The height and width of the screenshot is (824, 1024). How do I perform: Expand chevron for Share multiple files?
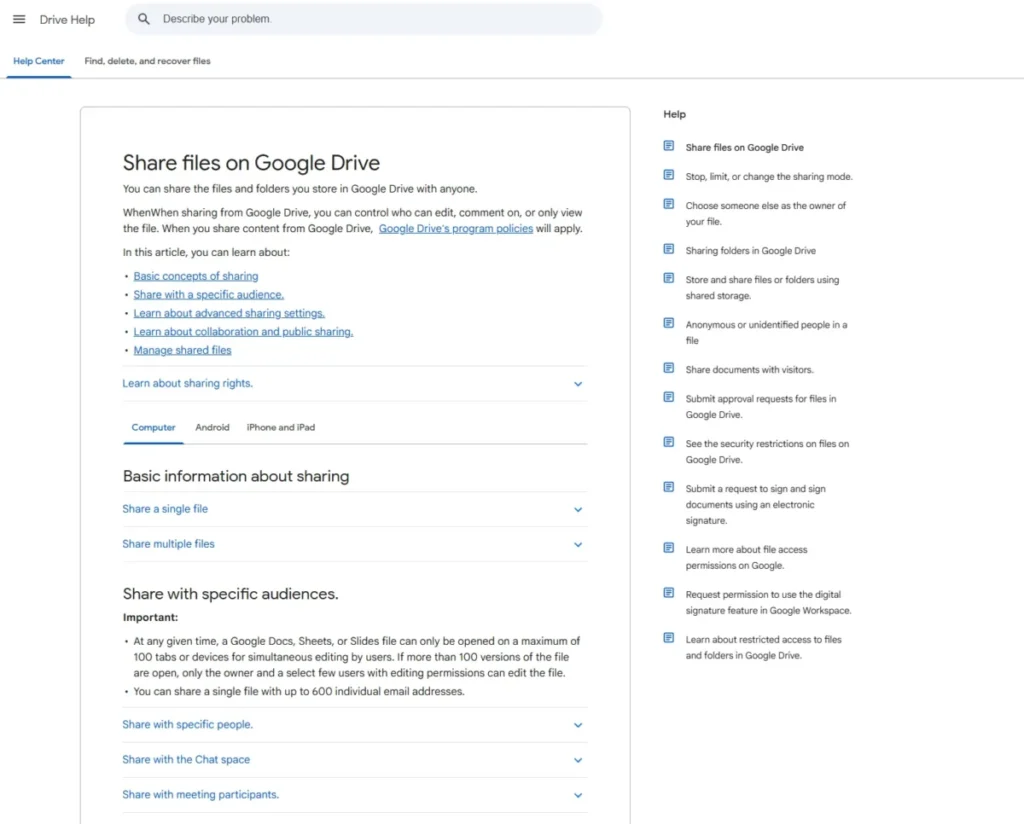[578, 545]
